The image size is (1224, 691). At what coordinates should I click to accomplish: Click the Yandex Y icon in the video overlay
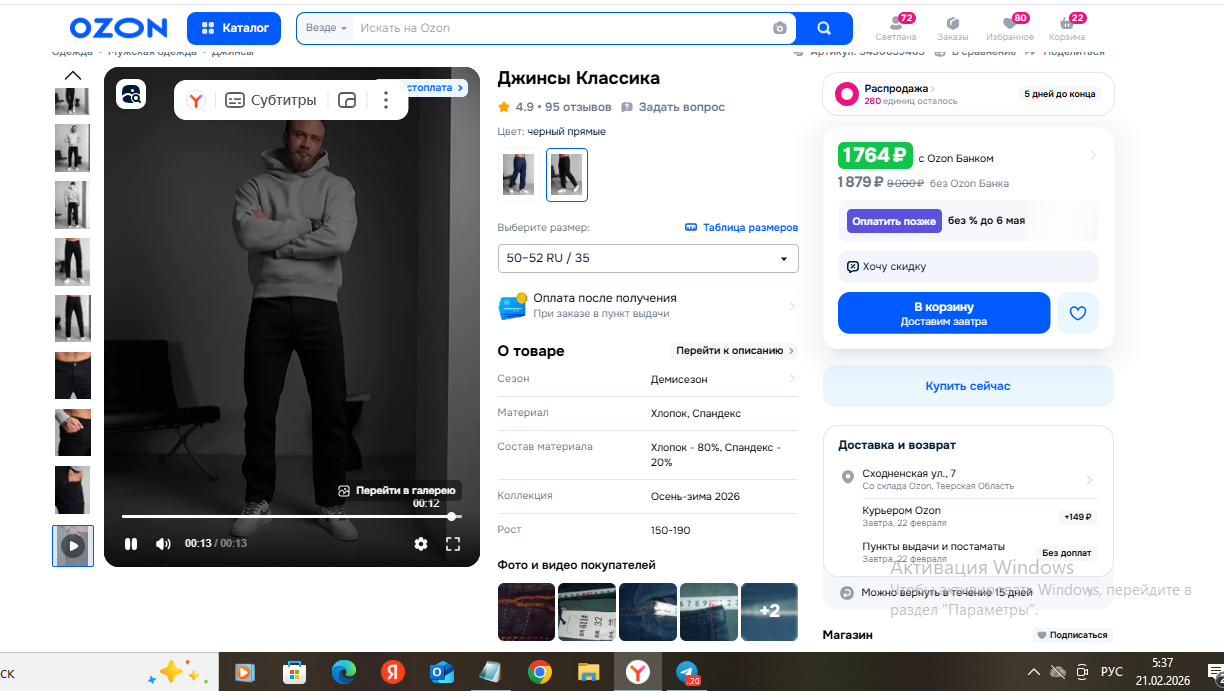click(197, 100)
